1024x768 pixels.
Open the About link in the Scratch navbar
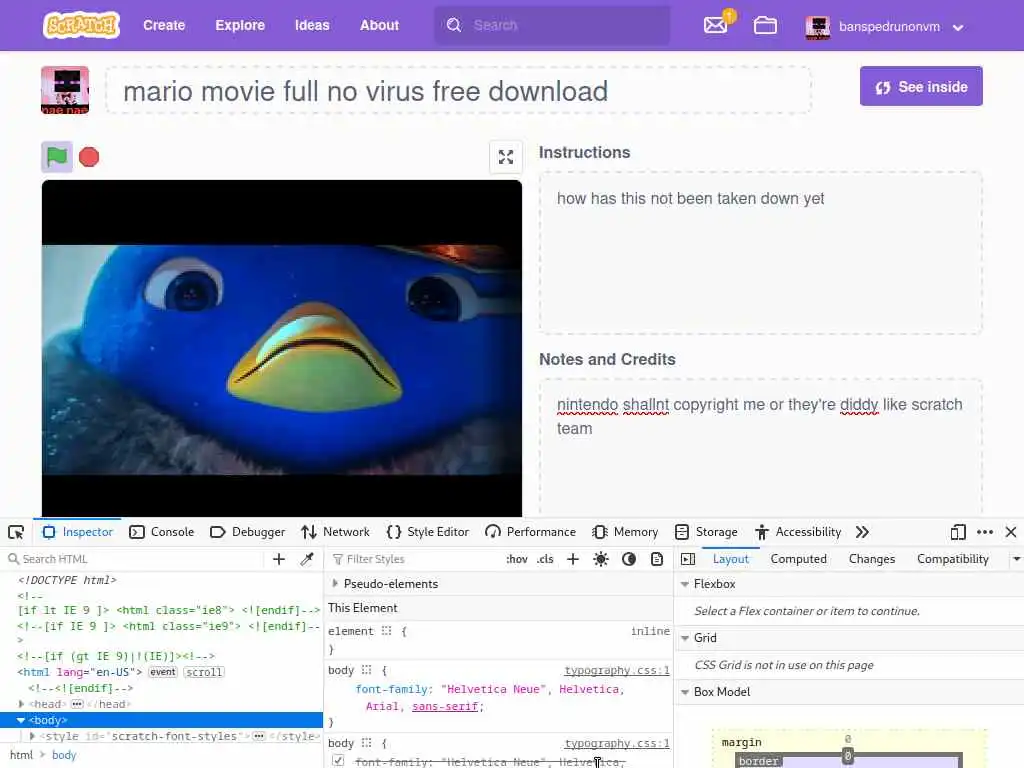pos(379,25)
